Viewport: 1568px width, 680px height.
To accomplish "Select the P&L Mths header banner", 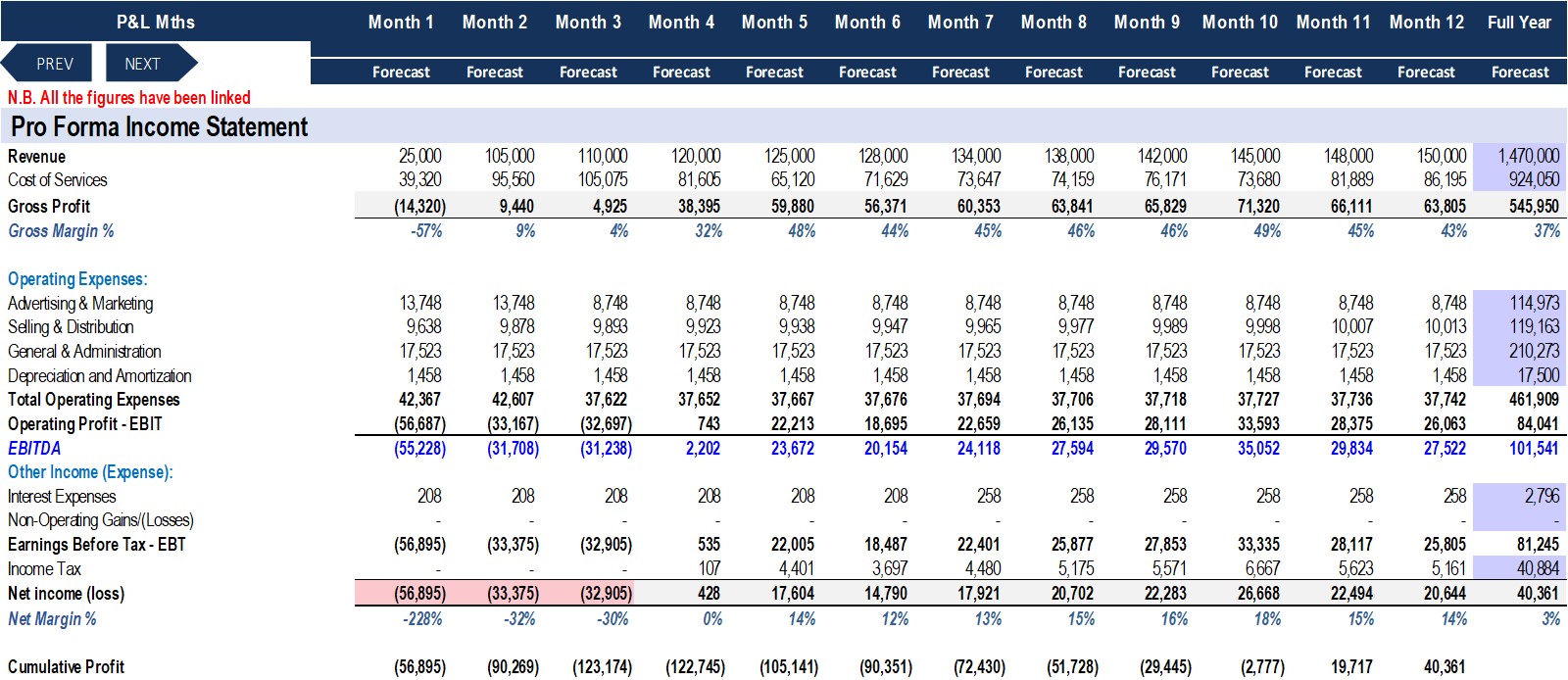I will click(155, 21).
